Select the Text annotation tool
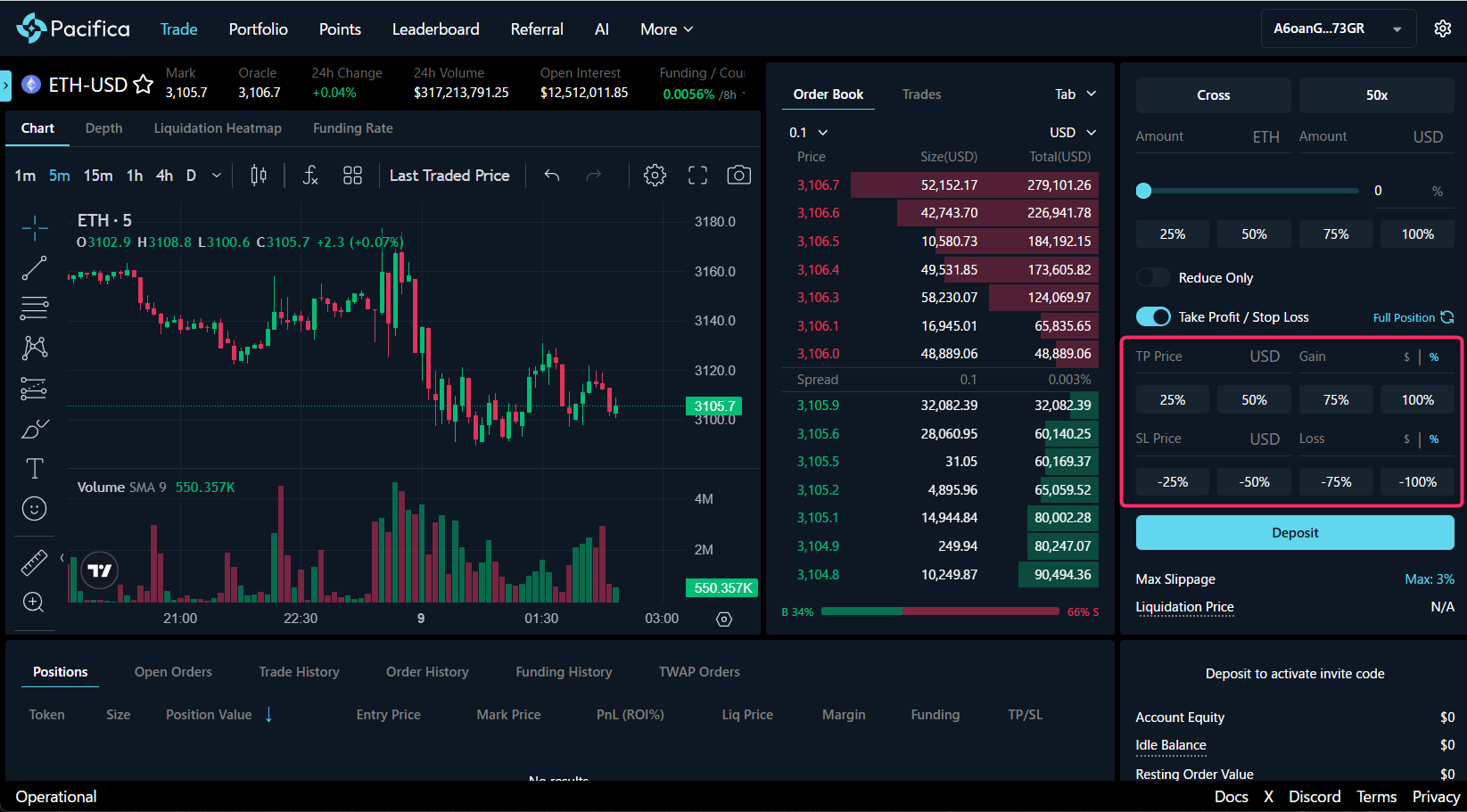Image resolution: width=1467 pixels, height=812 pixels. point(34,468)
